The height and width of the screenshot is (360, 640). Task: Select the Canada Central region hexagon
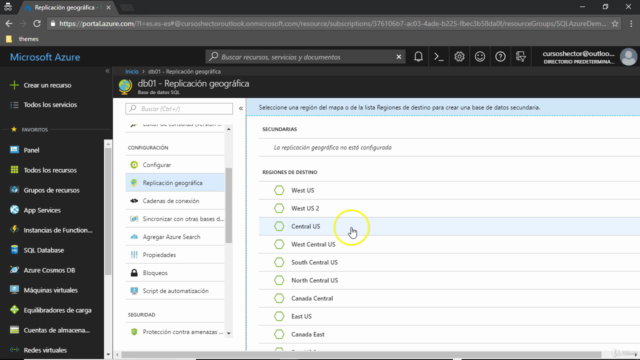(x=279, y=298)
